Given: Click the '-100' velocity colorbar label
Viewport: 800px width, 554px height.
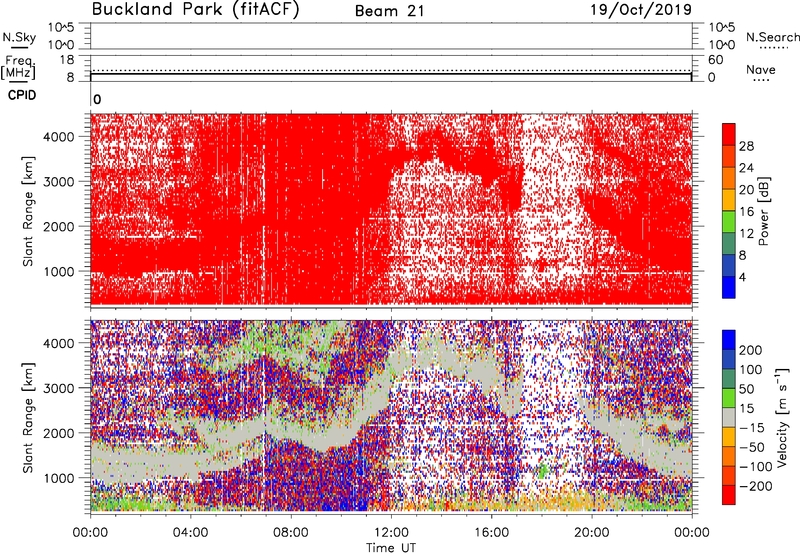Looking at the screenshot, I should click(756, 467).
